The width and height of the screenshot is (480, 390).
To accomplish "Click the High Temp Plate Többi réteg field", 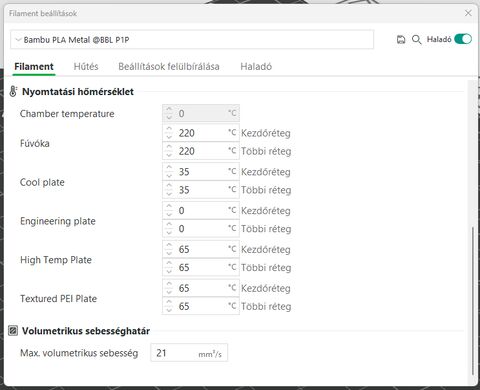I will (x=201, y=267).
